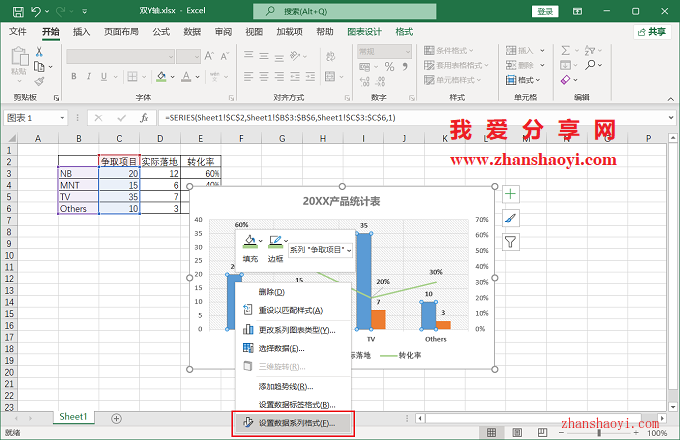Click the zoom slider in status bar
The width and height of the screenshot is (680, 440).
[599, 433]
